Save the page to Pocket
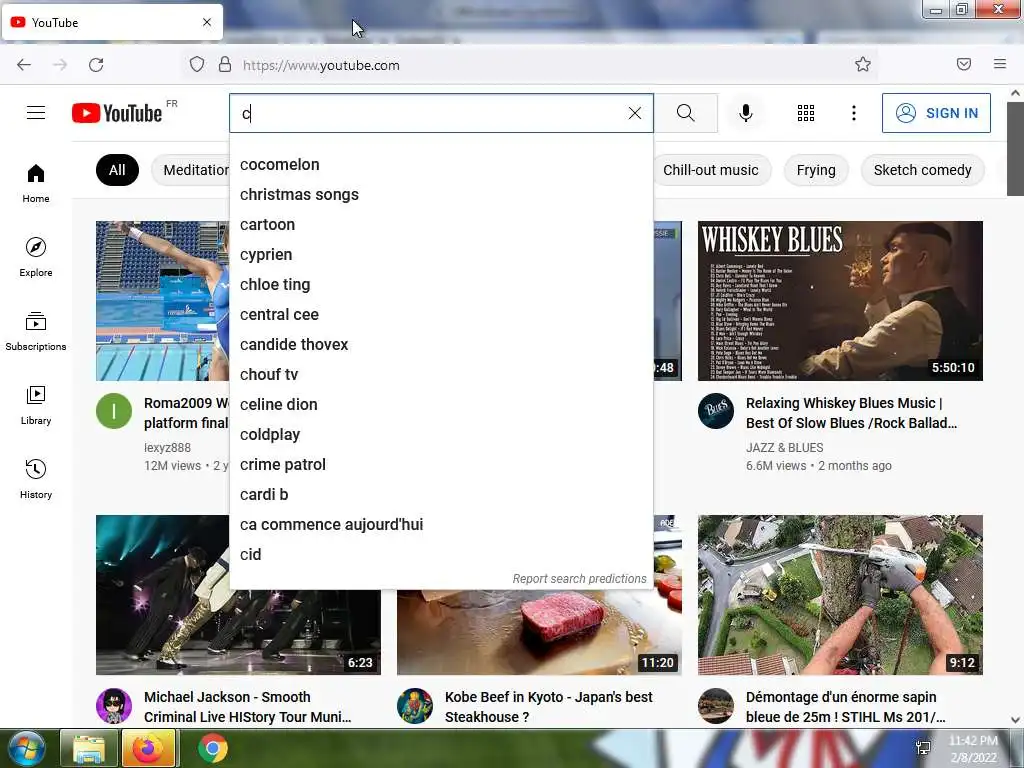The width and height of the screenshot is (1024, 768). tap(964, 64)
